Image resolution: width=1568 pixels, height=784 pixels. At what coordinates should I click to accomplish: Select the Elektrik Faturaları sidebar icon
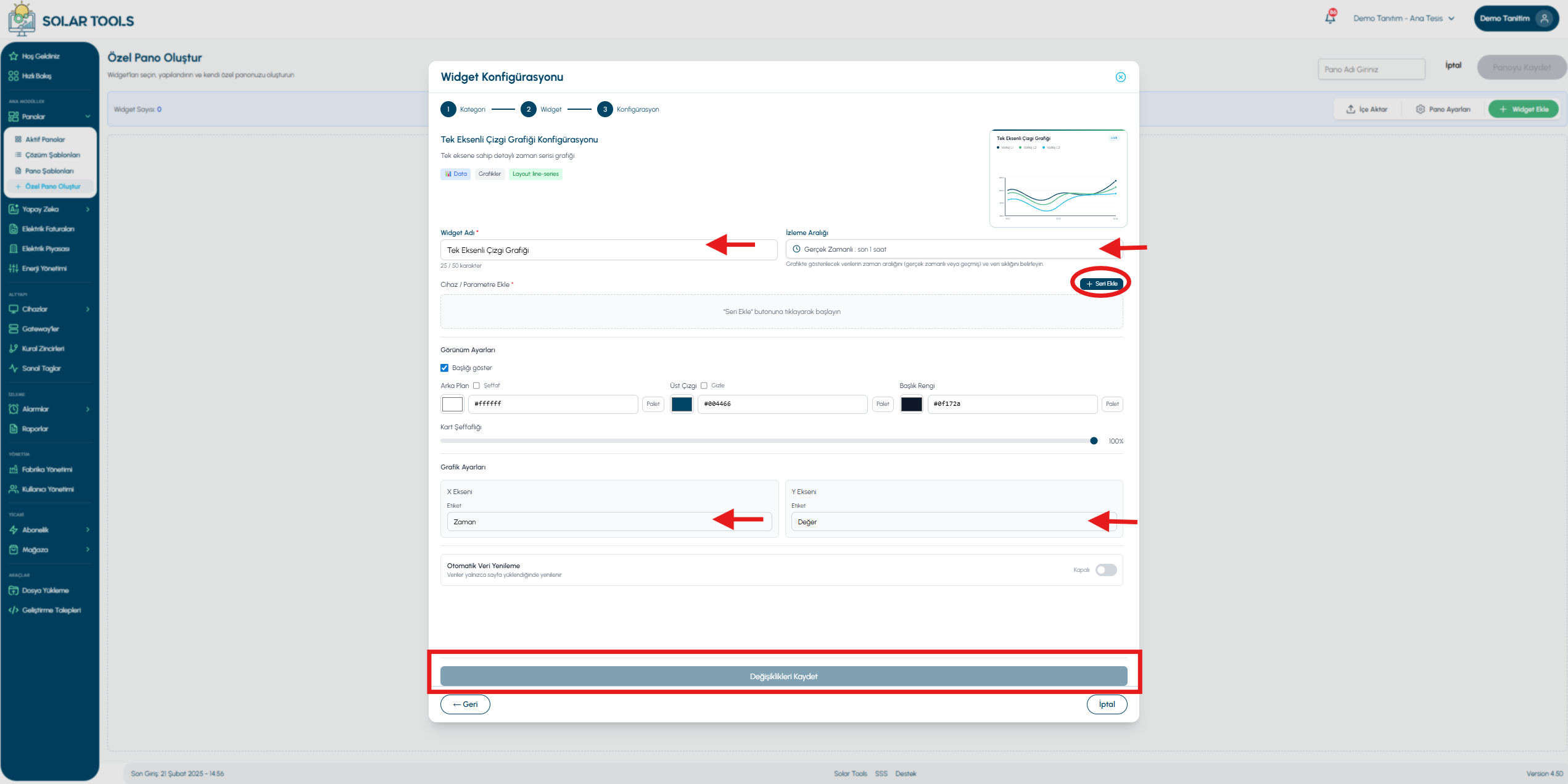[14, 229]
